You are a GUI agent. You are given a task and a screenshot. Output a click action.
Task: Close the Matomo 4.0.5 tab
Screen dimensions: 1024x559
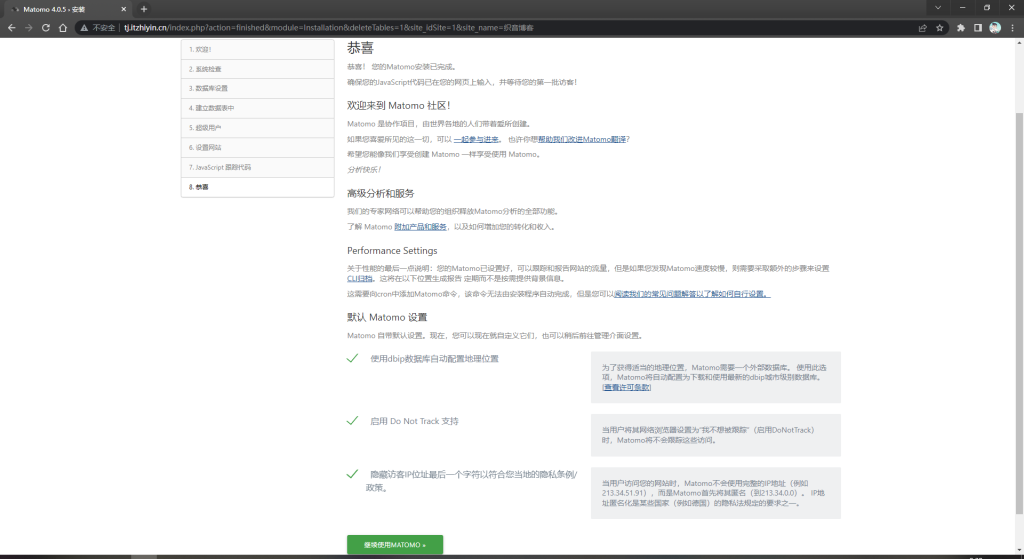point(123,9)
